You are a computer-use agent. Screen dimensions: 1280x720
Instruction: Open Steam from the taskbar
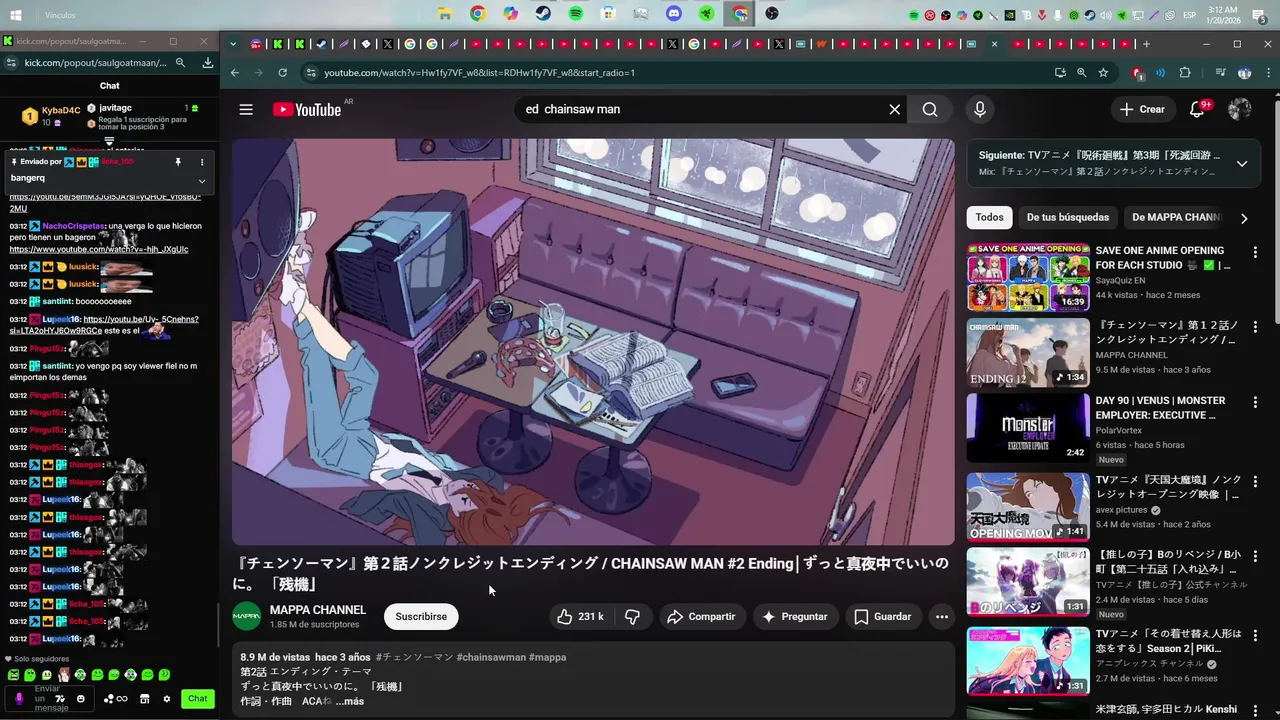coord(543,14)
